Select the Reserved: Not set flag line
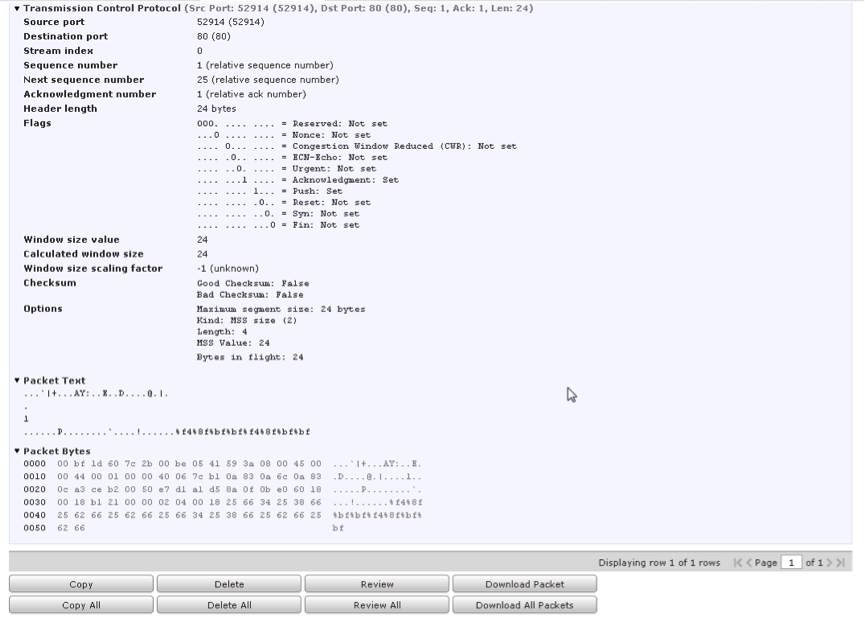This screenshot has width=865, height=636. 292,124
